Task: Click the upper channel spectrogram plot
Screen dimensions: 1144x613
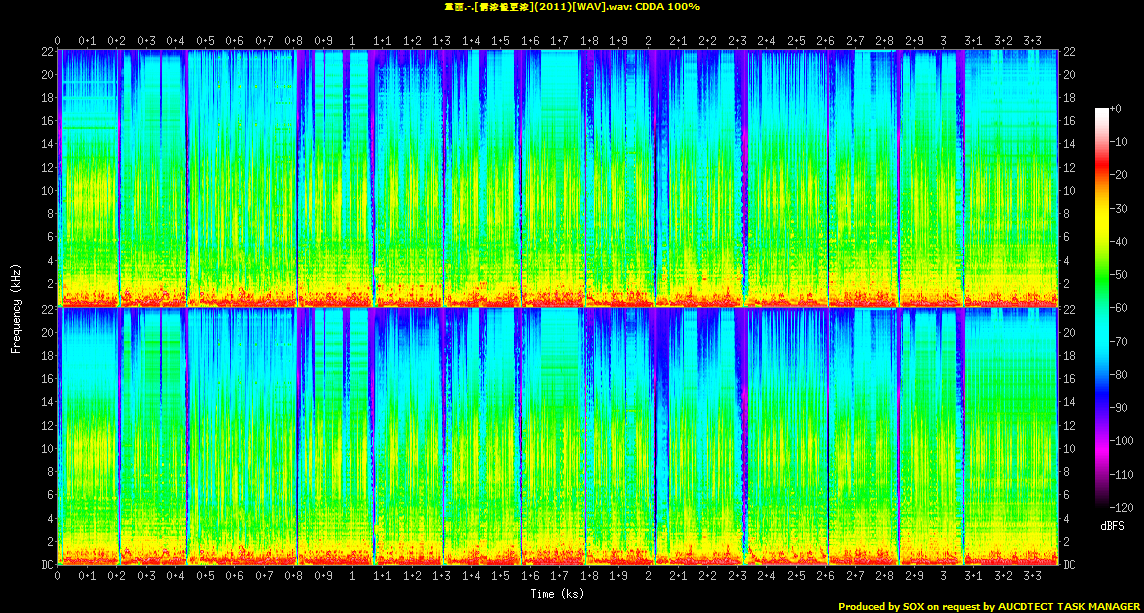Action: tap(557, 178)
